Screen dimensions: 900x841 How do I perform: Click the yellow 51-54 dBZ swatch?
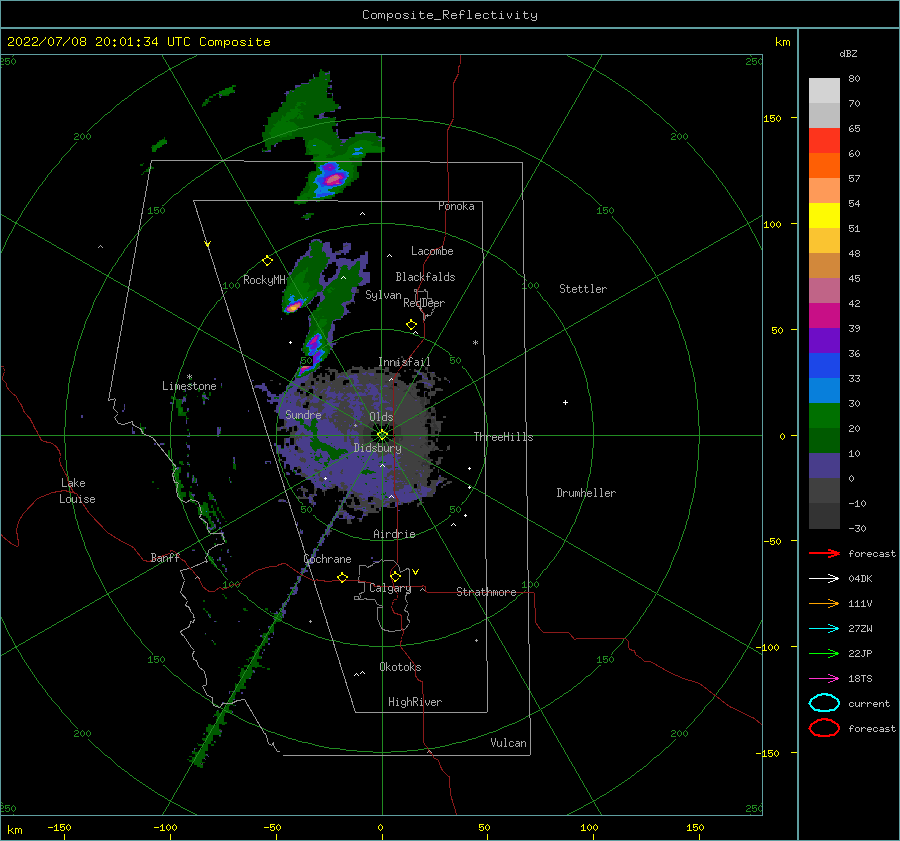click(x=824, y=216)
